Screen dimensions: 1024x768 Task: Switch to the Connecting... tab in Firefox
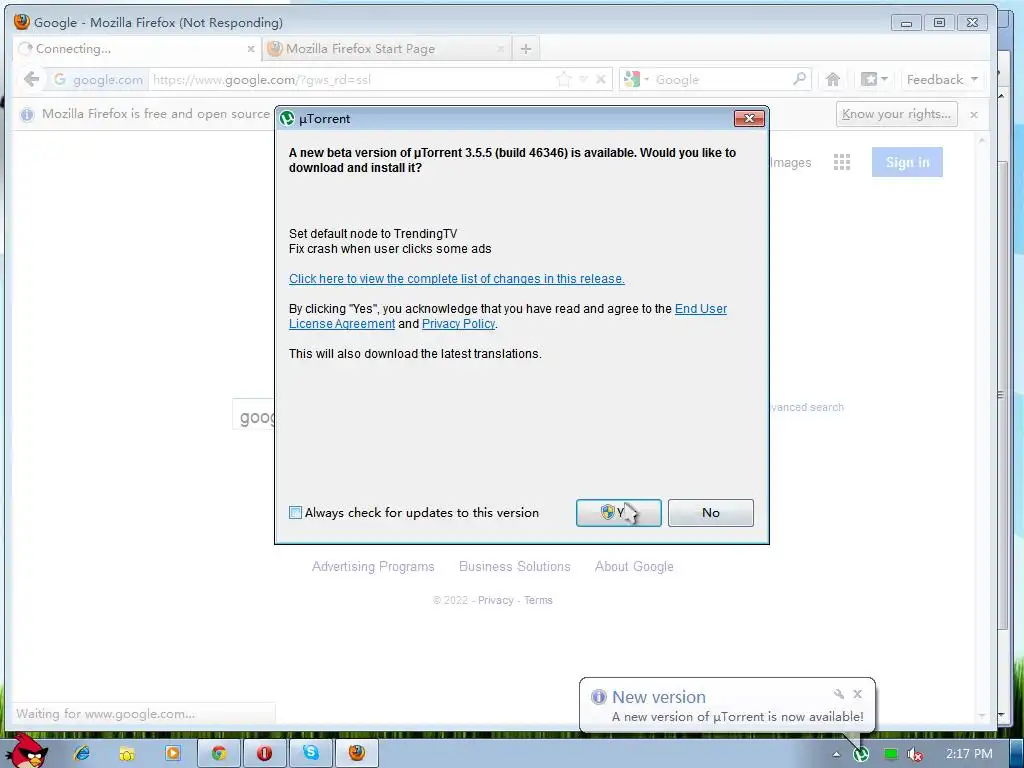[x=135, y=49]
